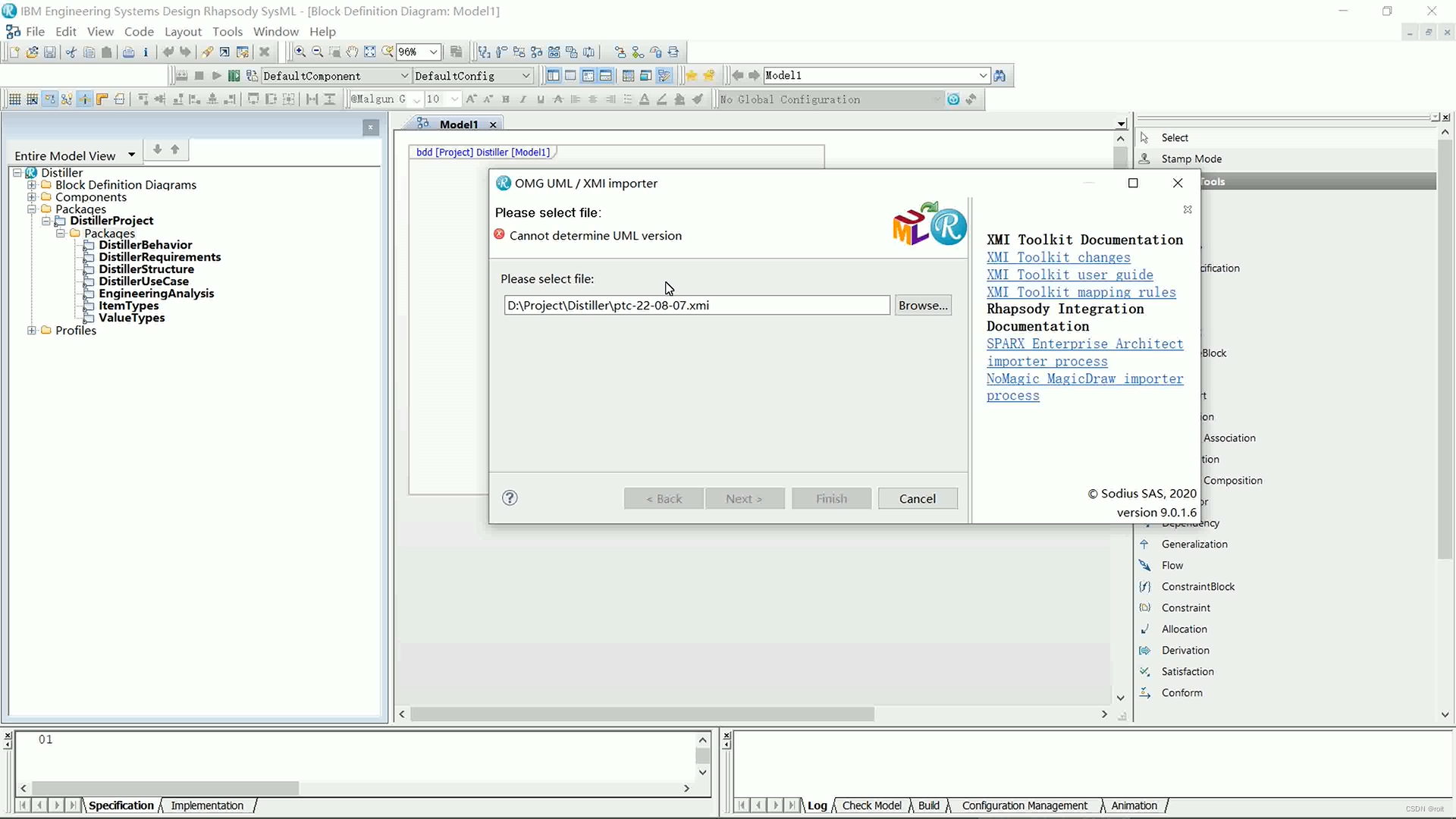The height and width of the screenshot is (819, 1456).
Task: Expand the Block Definition Diagrams tree node
Action: pos(32,185)
